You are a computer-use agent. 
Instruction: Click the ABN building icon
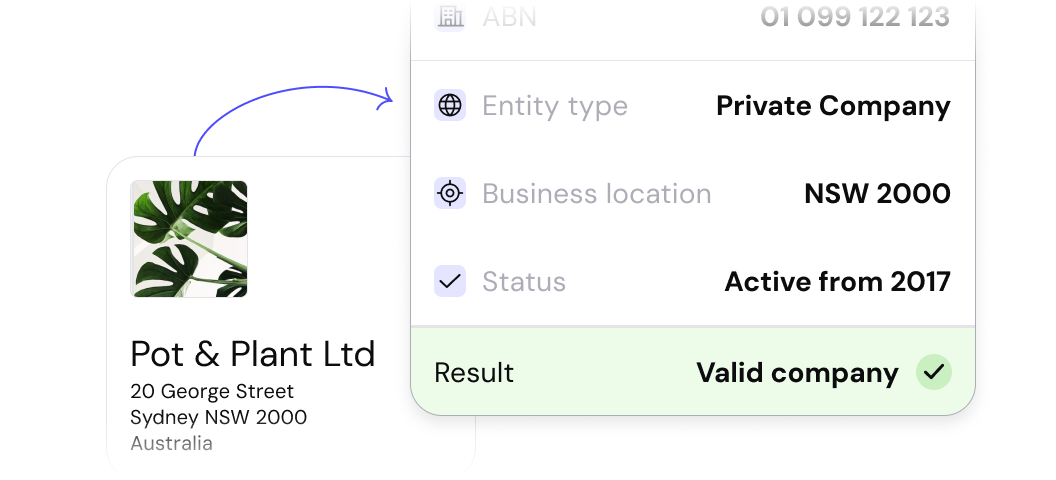tap(450, 16)
